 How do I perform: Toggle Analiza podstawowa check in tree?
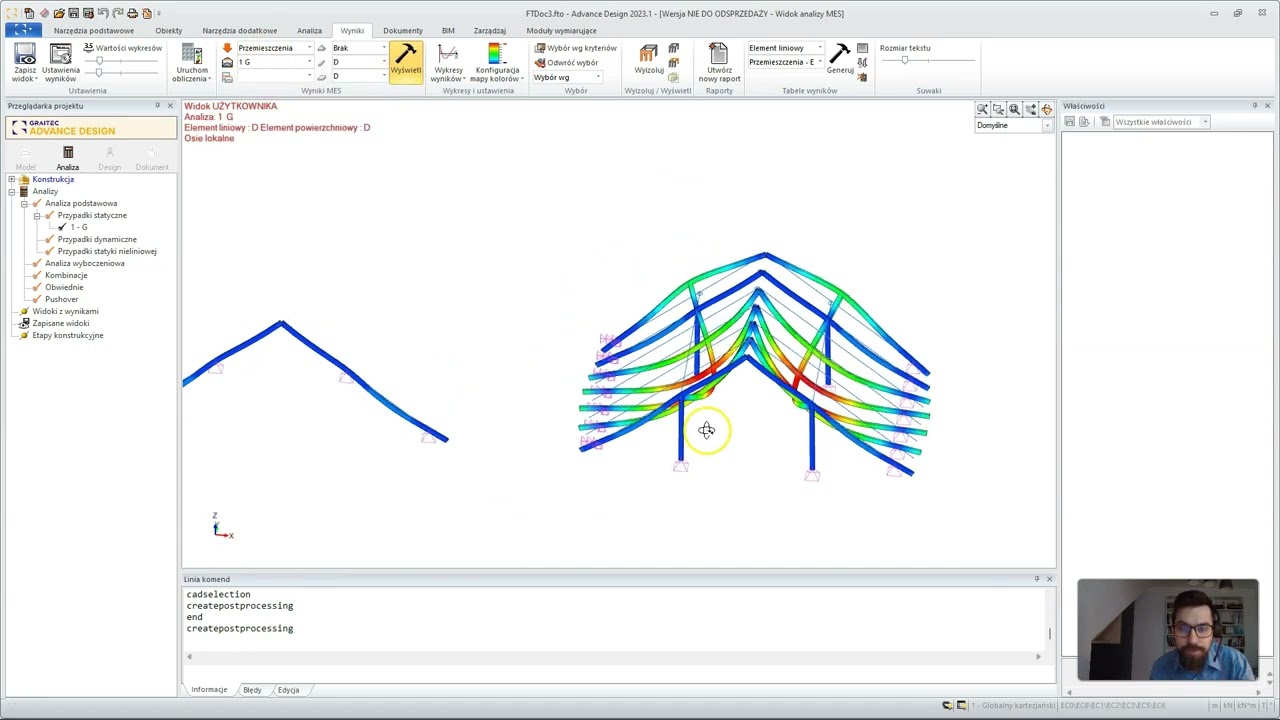click(37, 203)
